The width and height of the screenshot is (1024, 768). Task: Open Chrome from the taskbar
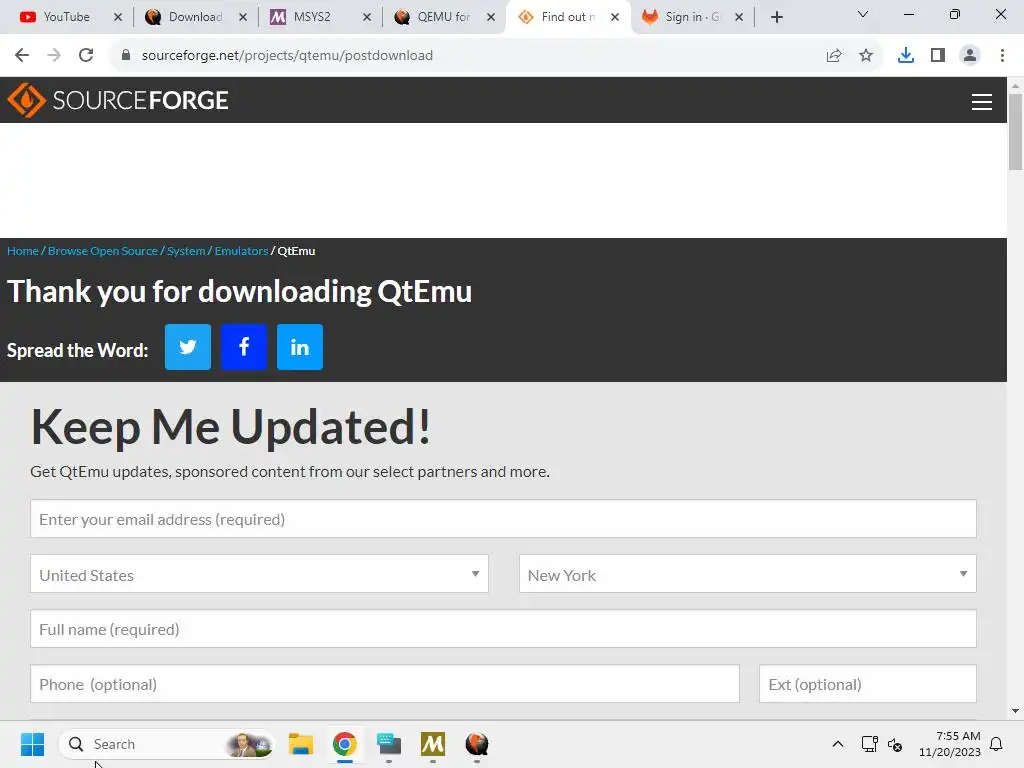(x=345, y=744)
